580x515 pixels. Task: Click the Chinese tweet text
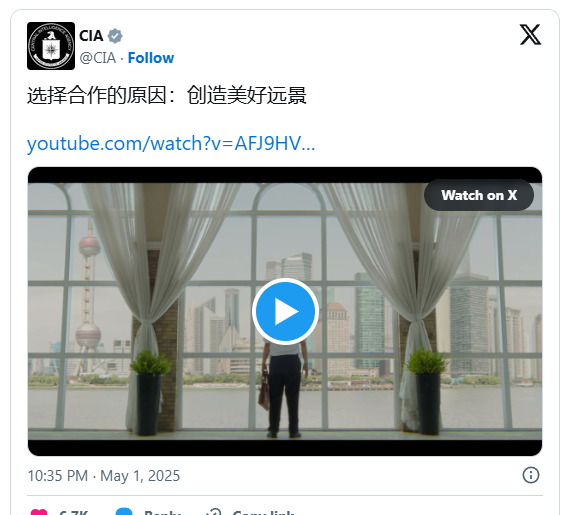tap(167, 95)
